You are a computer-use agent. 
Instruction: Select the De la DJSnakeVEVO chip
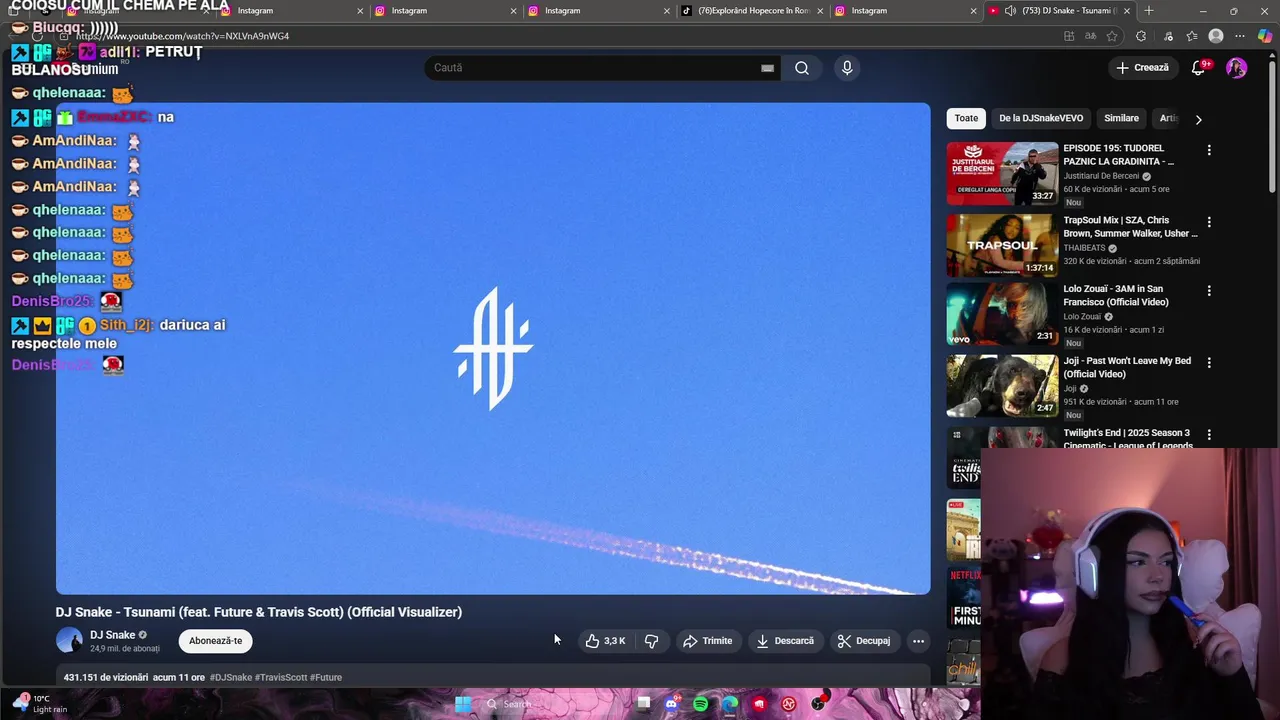point(1041,118)
